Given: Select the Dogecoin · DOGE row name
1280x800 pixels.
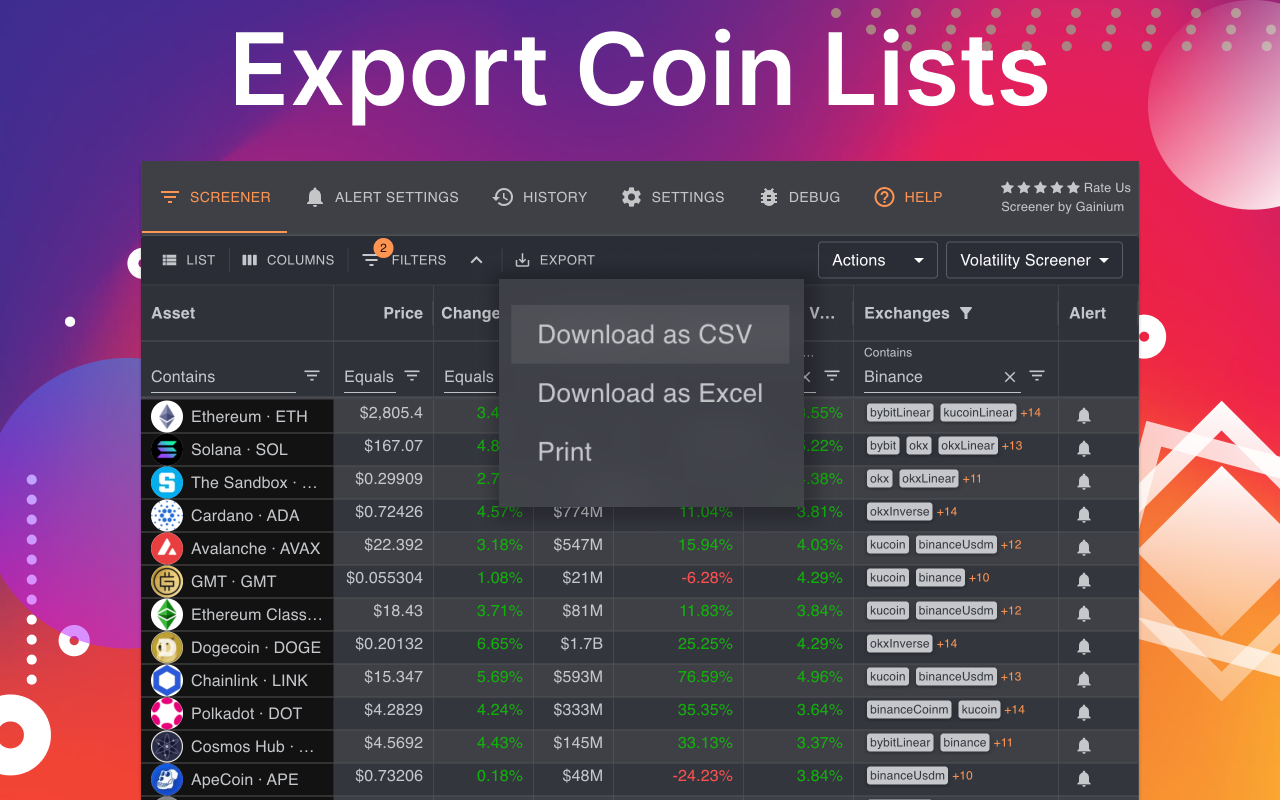Looking at the screenshot, I should coord(256,647).
